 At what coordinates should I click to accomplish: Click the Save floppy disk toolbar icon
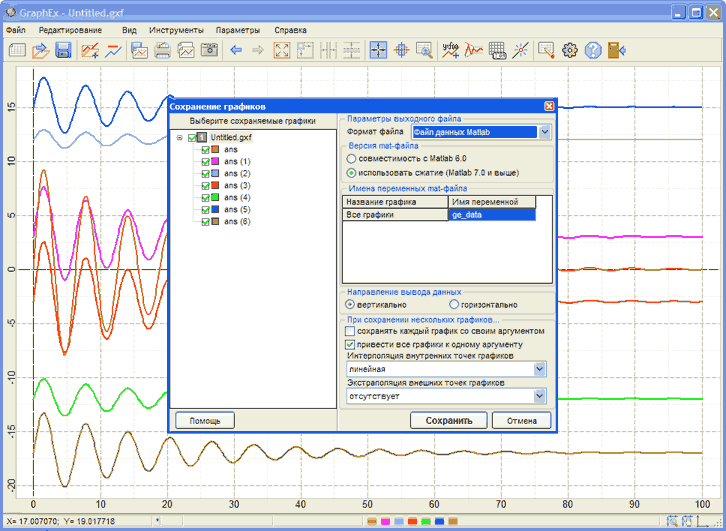click(x=63, y=50)
